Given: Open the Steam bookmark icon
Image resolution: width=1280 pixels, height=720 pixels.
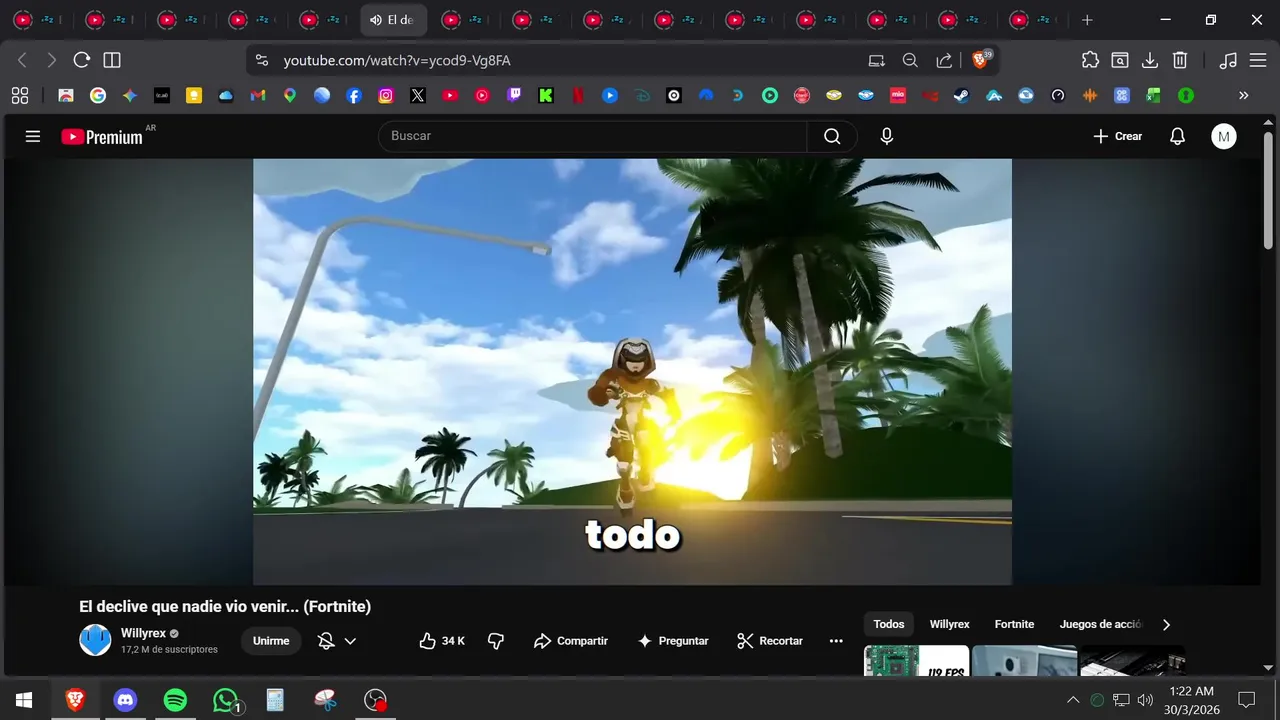Looking at the screenshot, I should [962, 96].
